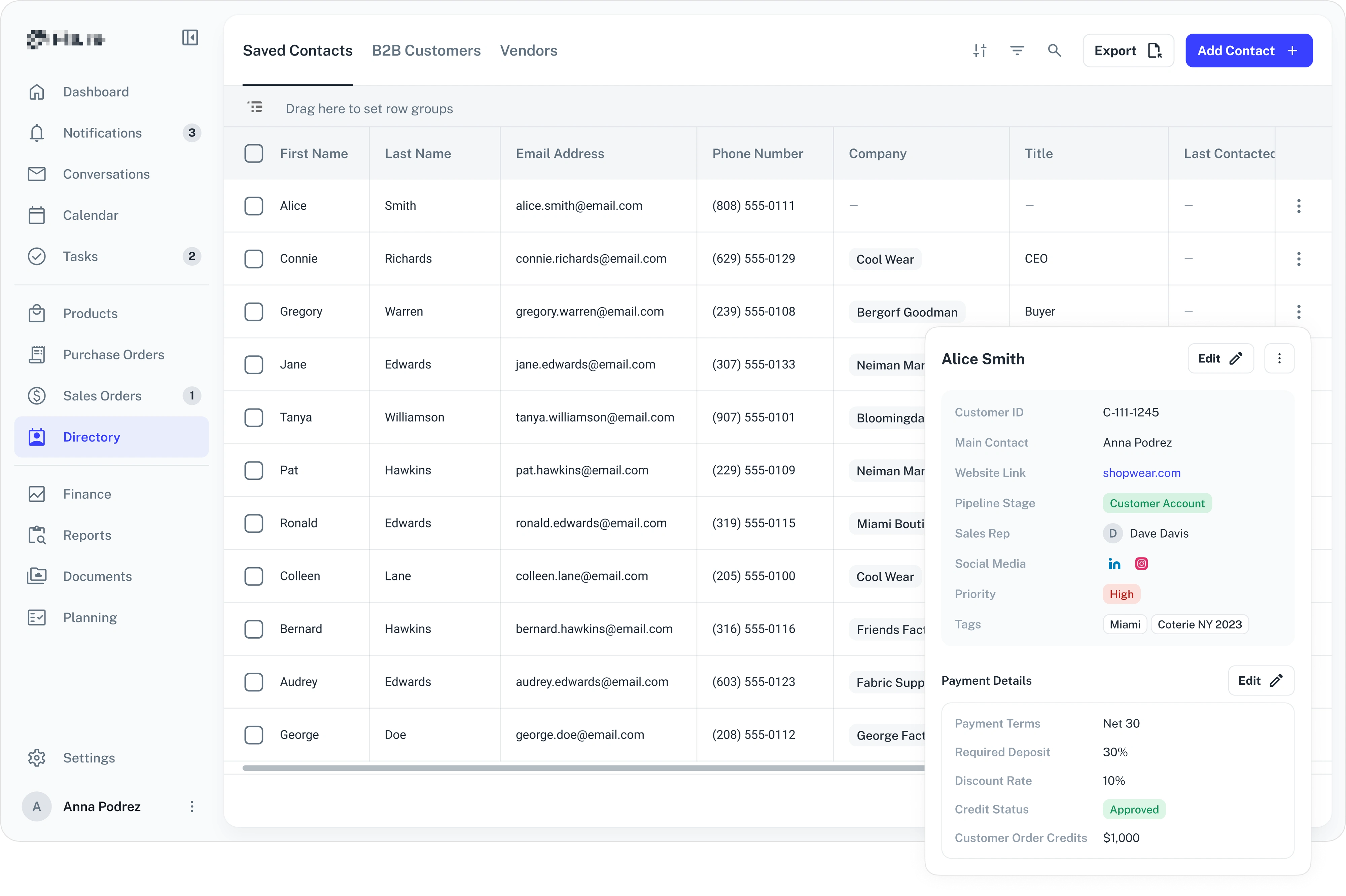Open Alice Smith row options menu
Image resolution: width=1346 pixels, height=896 pixels.
coord(1299,206)
